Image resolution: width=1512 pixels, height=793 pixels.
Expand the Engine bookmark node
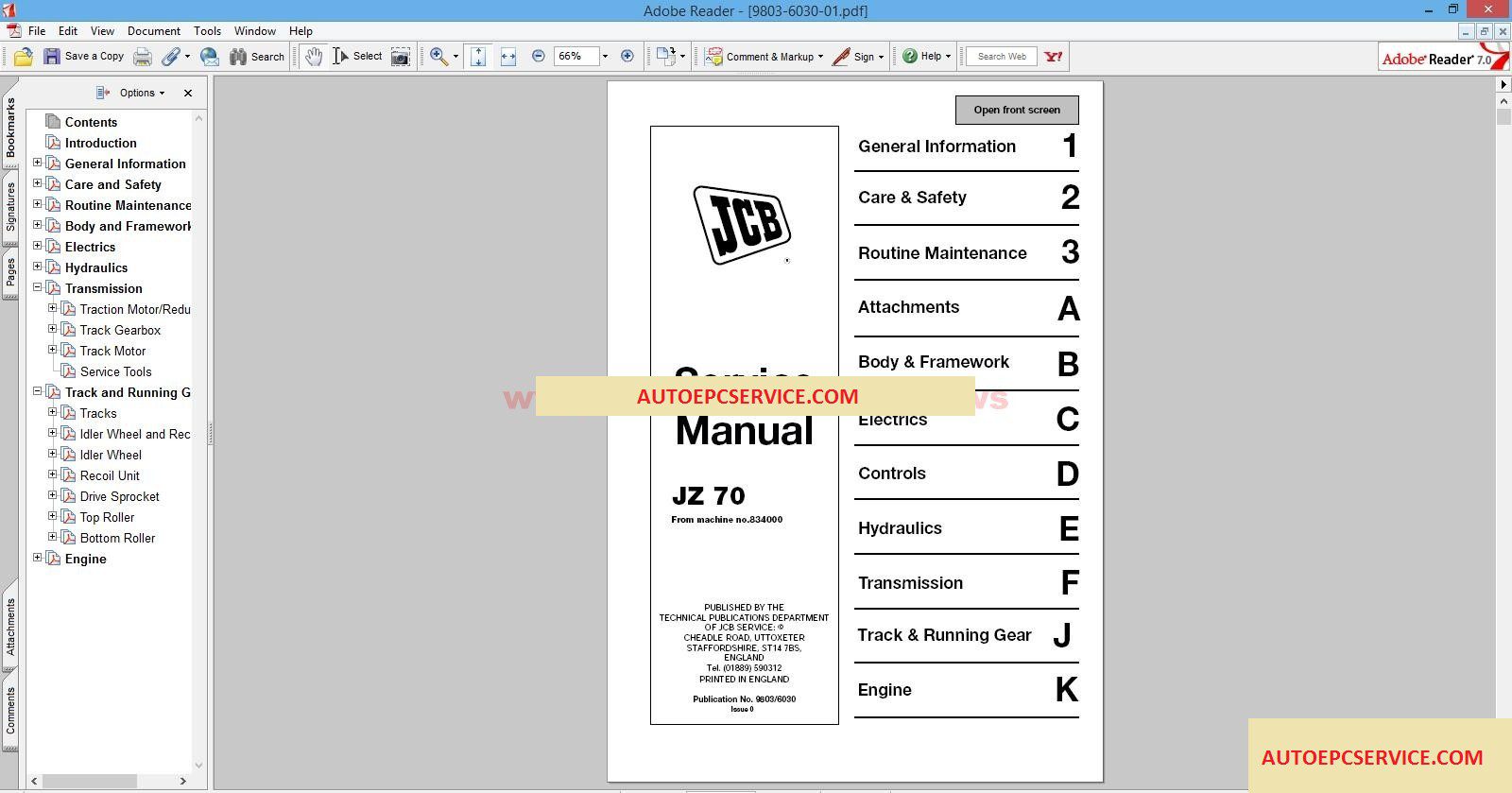coord(38,558)
